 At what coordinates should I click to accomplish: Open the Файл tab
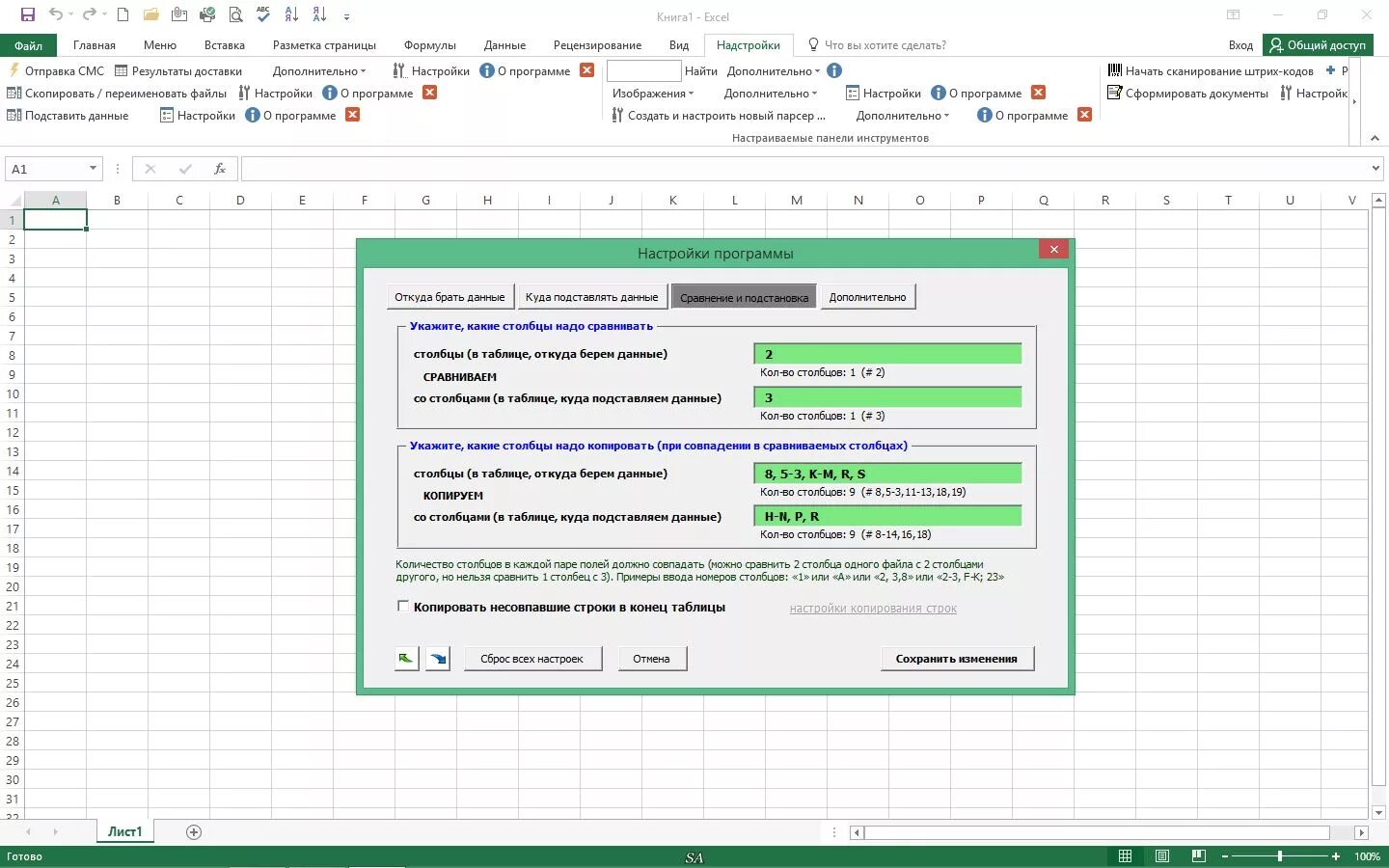coord(28,44)
